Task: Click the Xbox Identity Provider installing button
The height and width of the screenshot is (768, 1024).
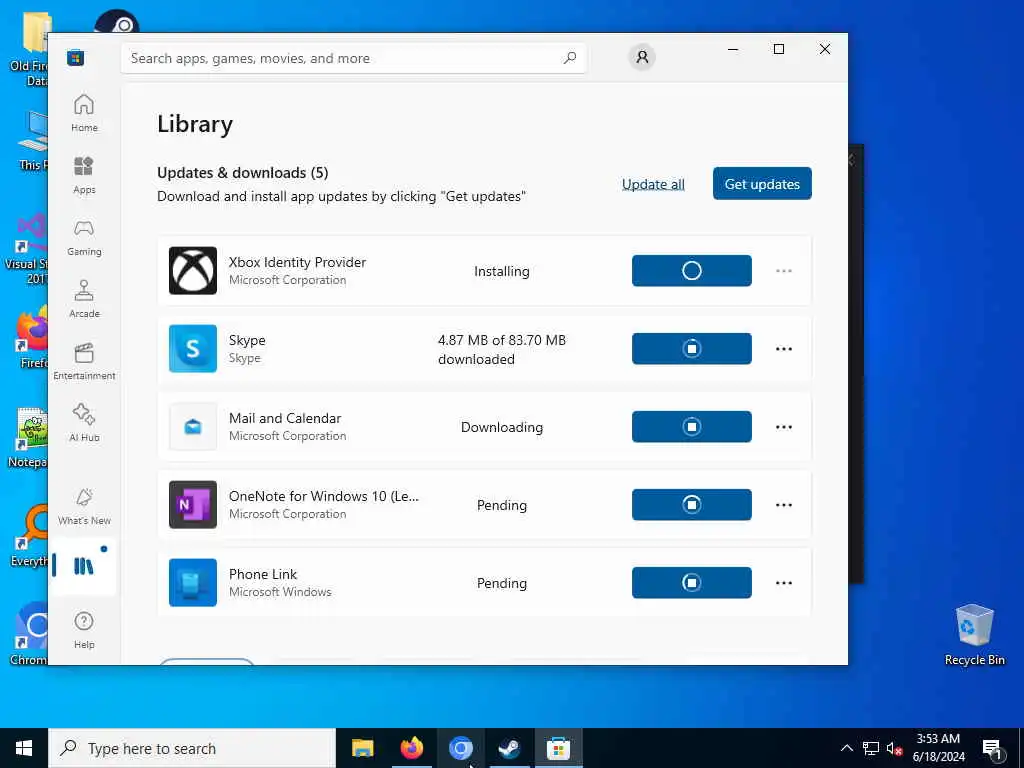Action: (x=692, y=270)
